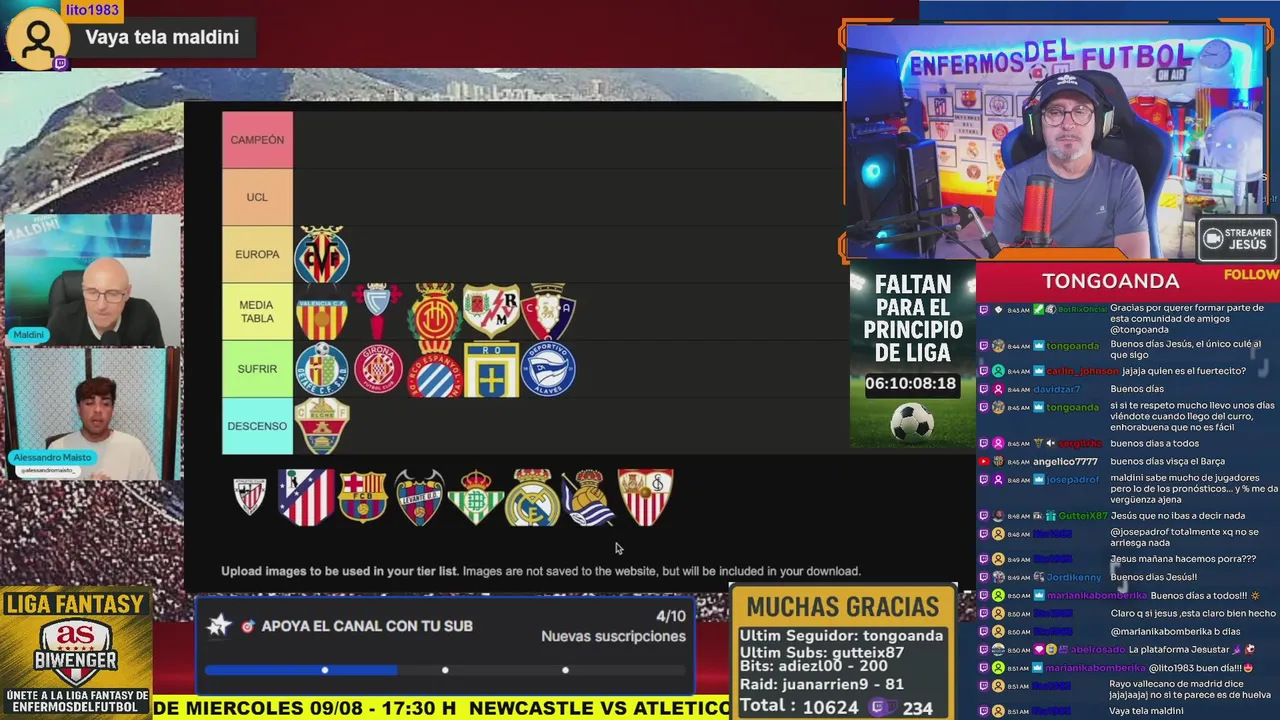Click the MUCHAS GRACIAS header
The height and width of the screenshot is (720, 1280).
[x=843, y=607]
